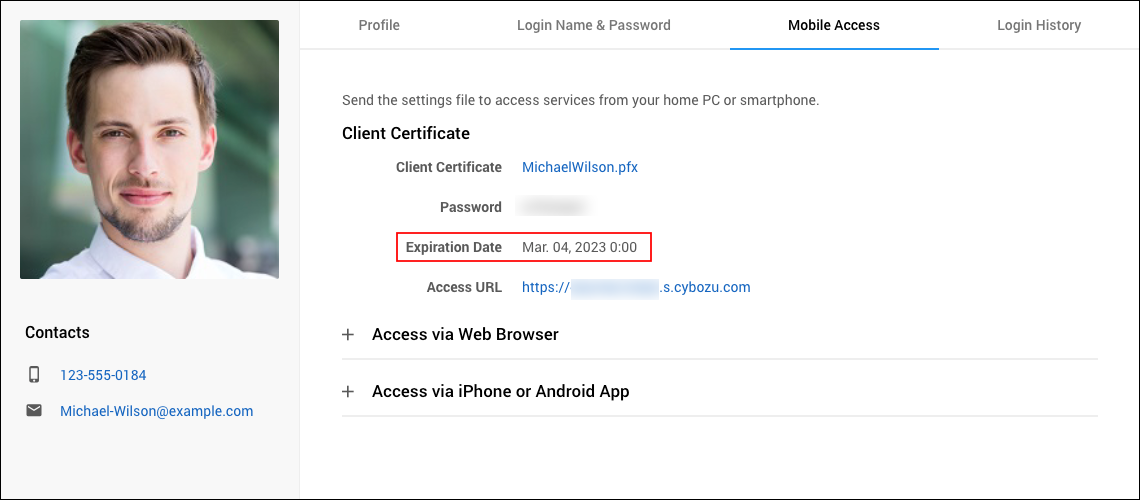The height and width of the screenshot is (500, 1140).
Task: Go to the Login History tab
Action: (1038, 25)
